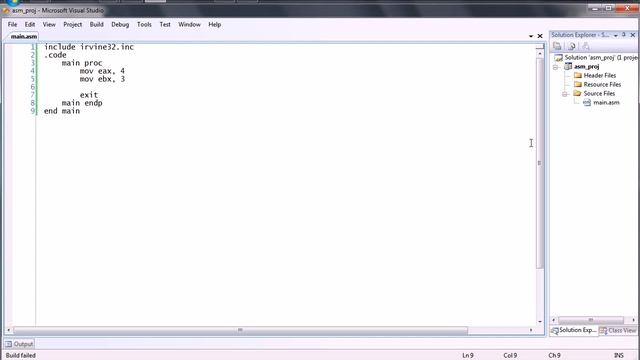The width and height of the screenshot is (640, 360).
Task: Select the Resource Files tree item
Action: (602, 84)
